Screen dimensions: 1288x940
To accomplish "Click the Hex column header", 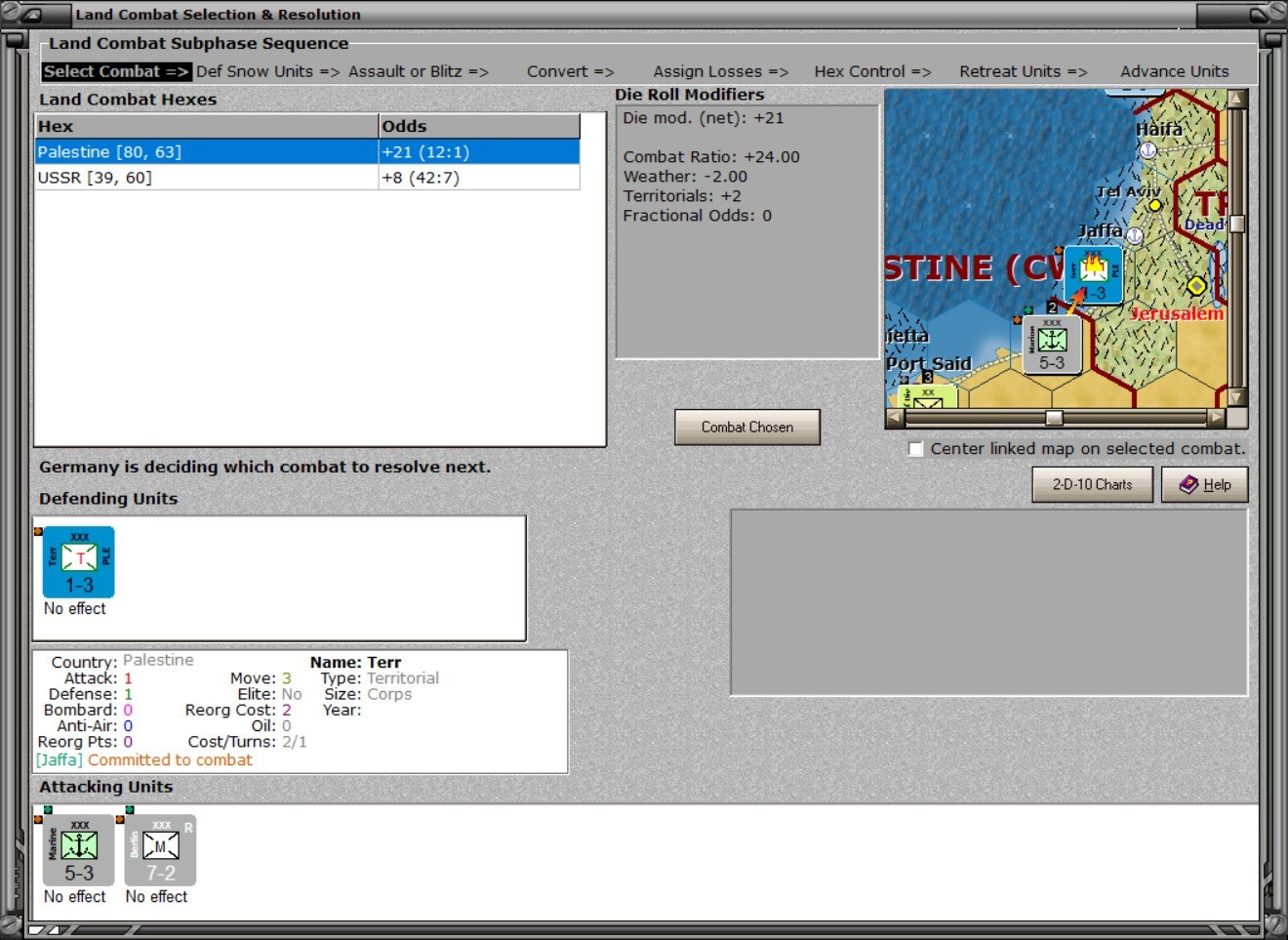I will point(207,126).
